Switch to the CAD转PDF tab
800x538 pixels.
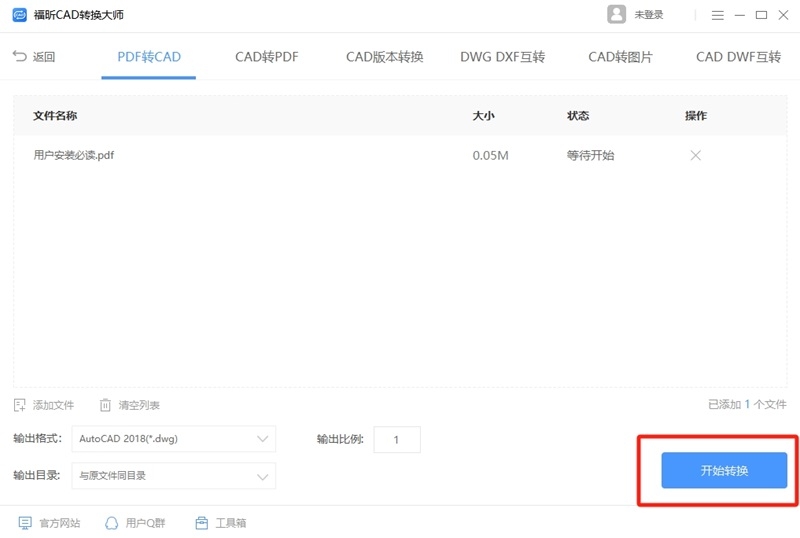pyautogui.click(x=267, y=57)
